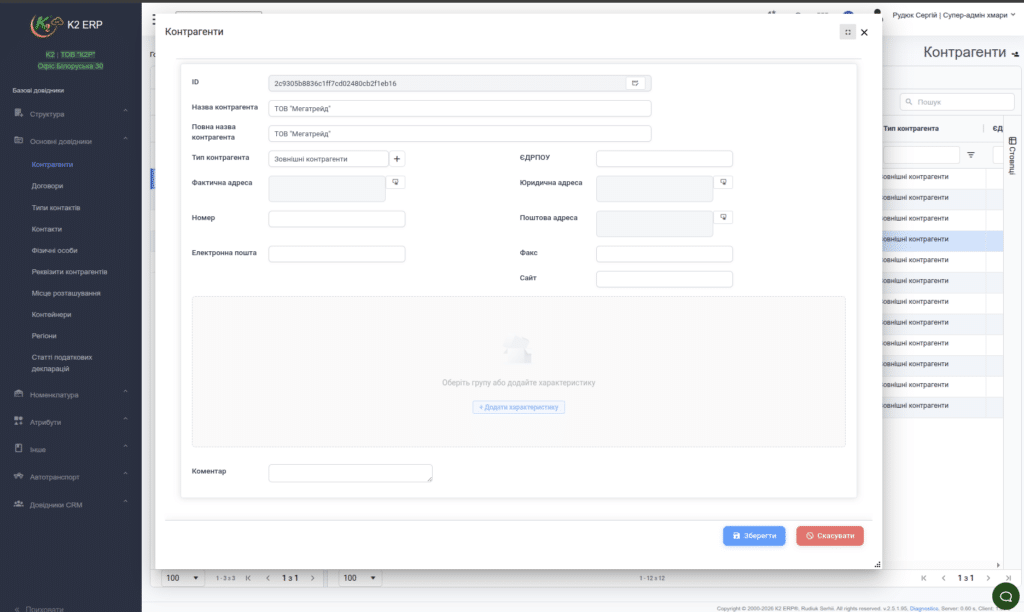
Task: Focus the ЄДРПОУ input field
Action: coord(664,159)
